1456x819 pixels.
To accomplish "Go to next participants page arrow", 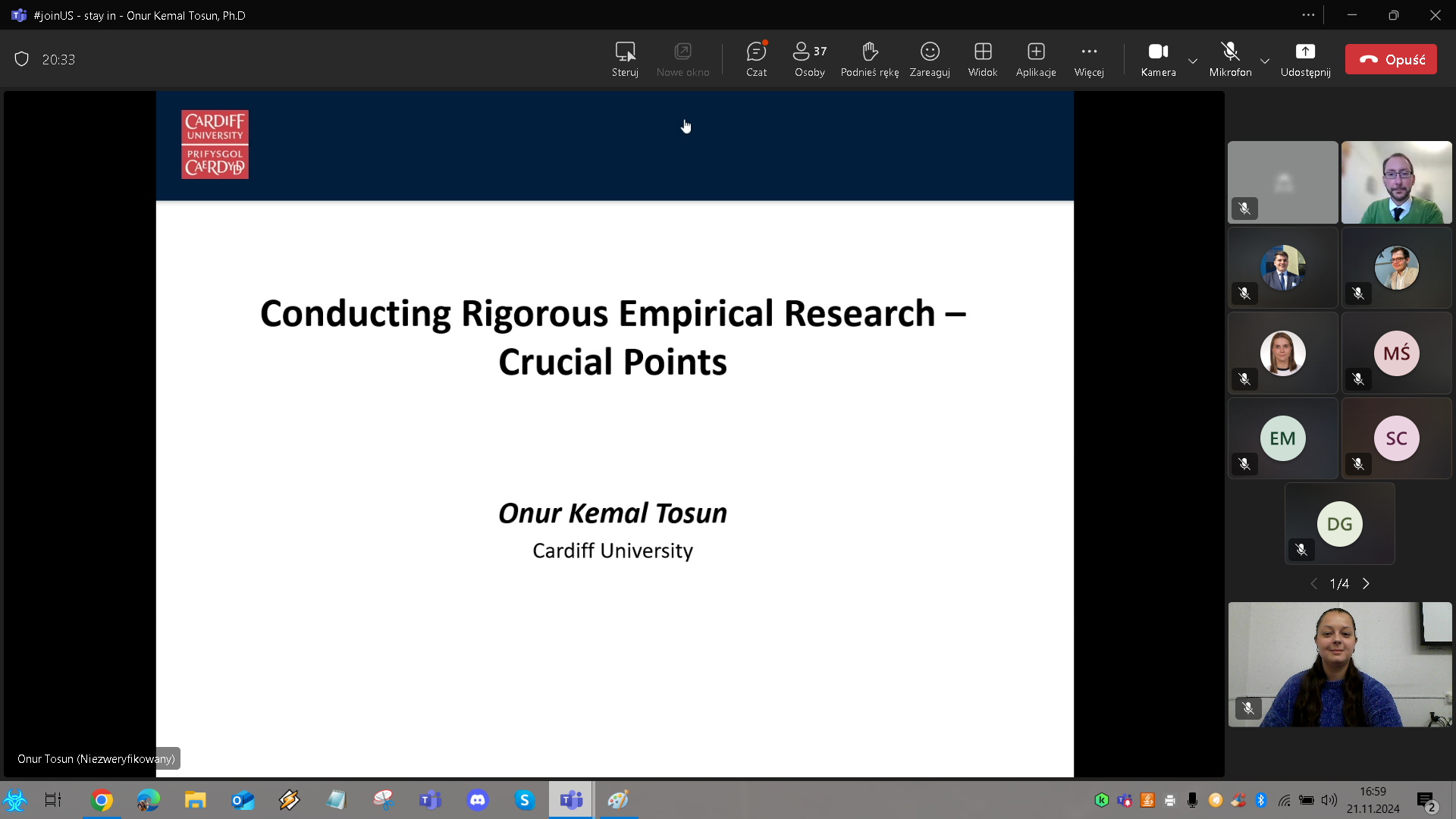I will pos(1367,583).
